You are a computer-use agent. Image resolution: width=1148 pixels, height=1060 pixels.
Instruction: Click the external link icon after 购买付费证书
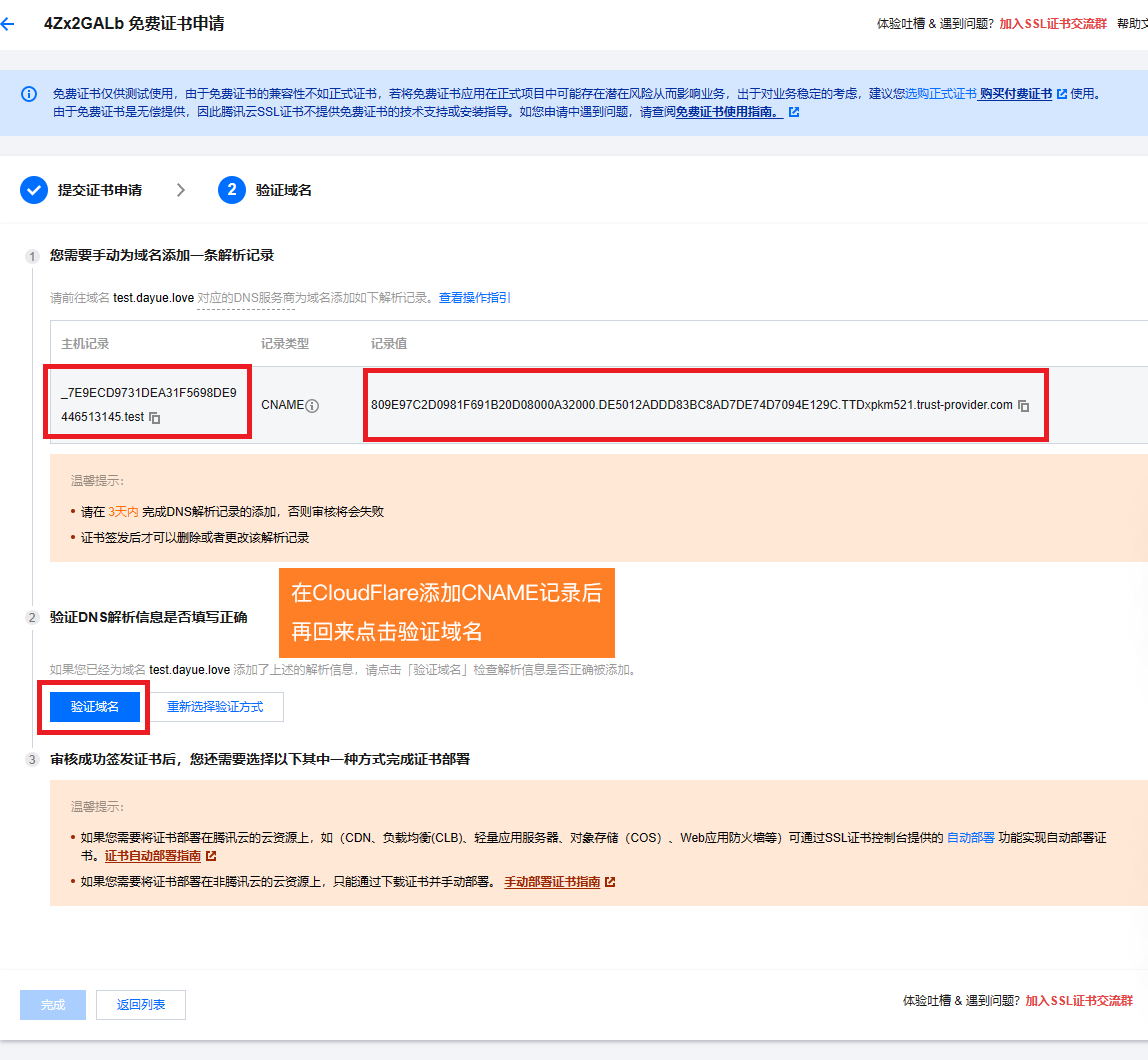(1061, 94)
